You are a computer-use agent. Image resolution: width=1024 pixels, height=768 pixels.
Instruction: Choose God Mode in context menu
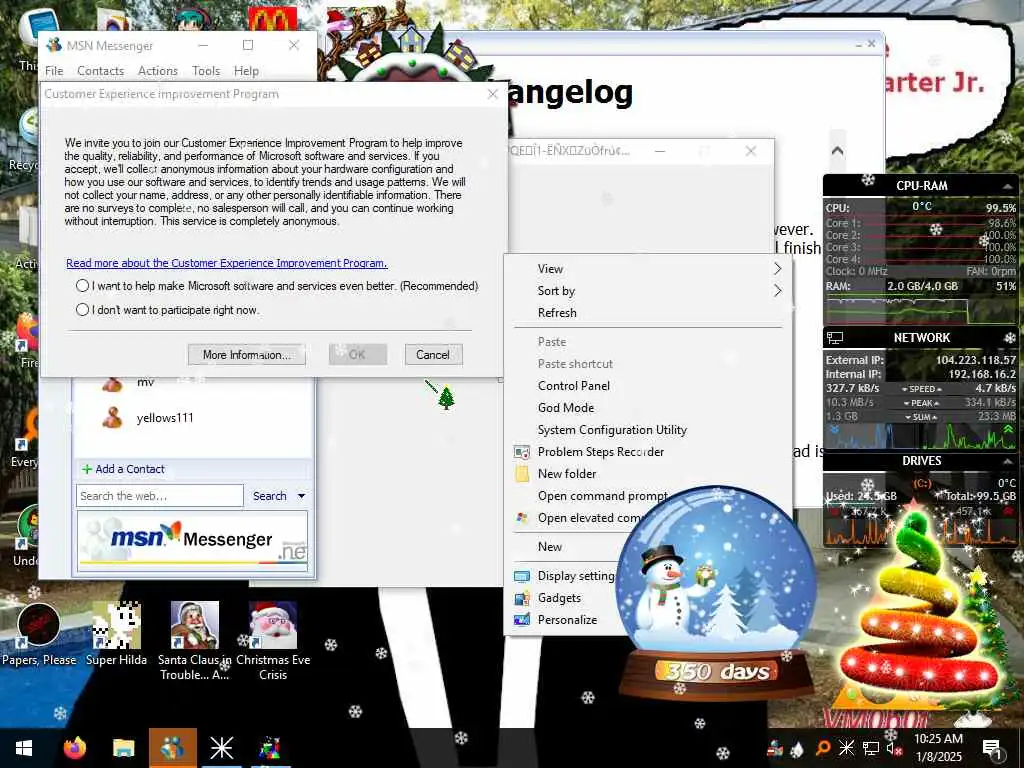tap(566, 408)
